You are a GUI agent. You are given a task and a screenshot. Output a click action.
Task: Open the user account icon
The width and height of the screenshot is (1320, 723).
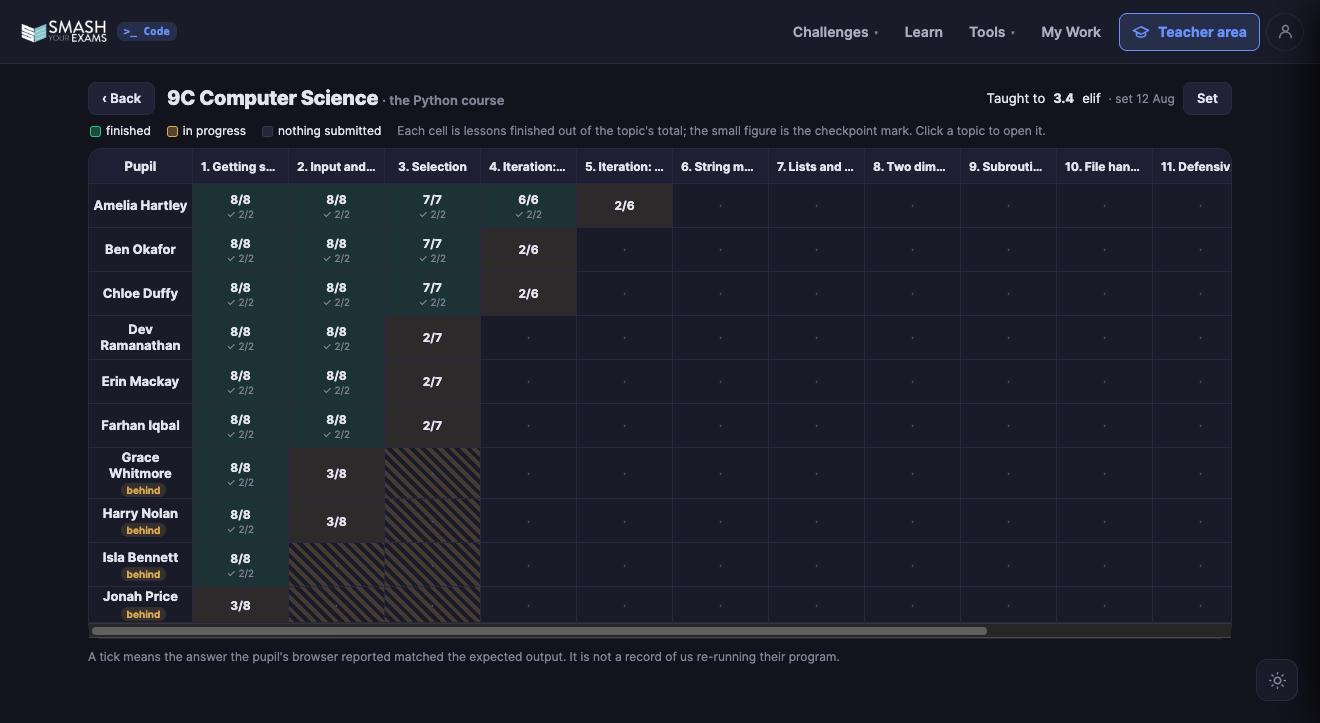[1285, 32]
